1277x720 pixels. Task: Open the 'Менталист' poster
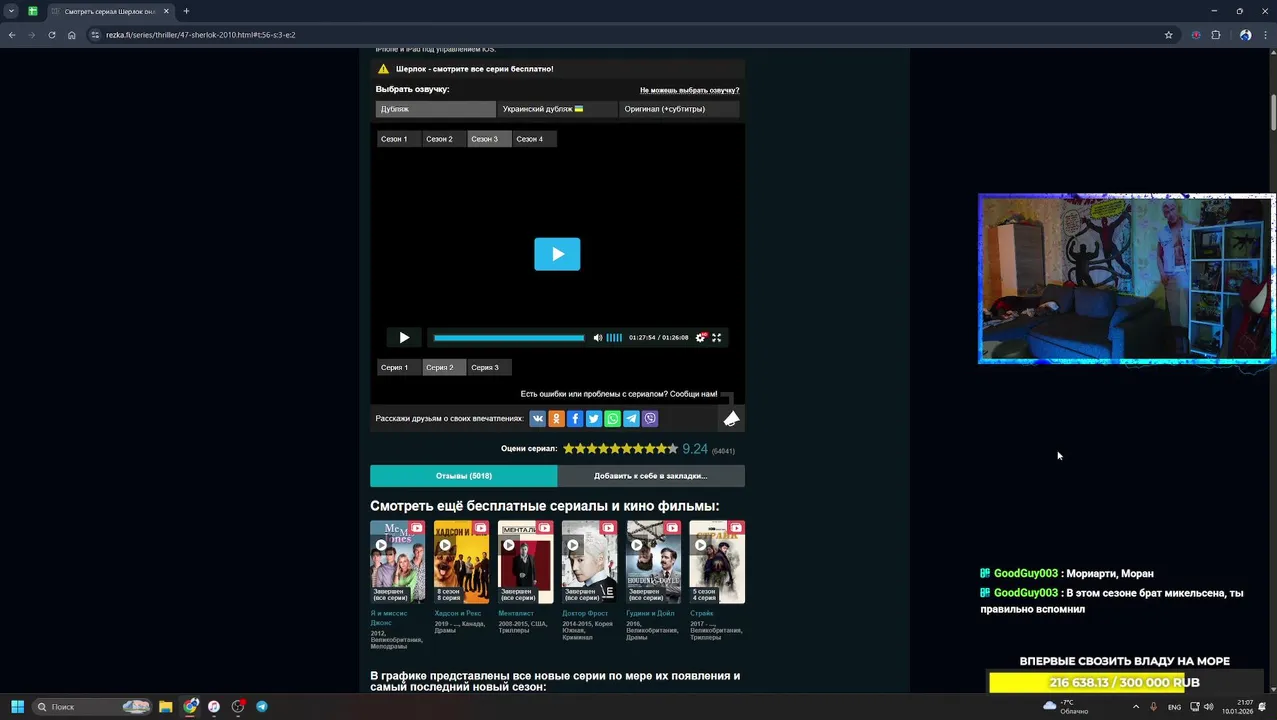click(525, 562)
